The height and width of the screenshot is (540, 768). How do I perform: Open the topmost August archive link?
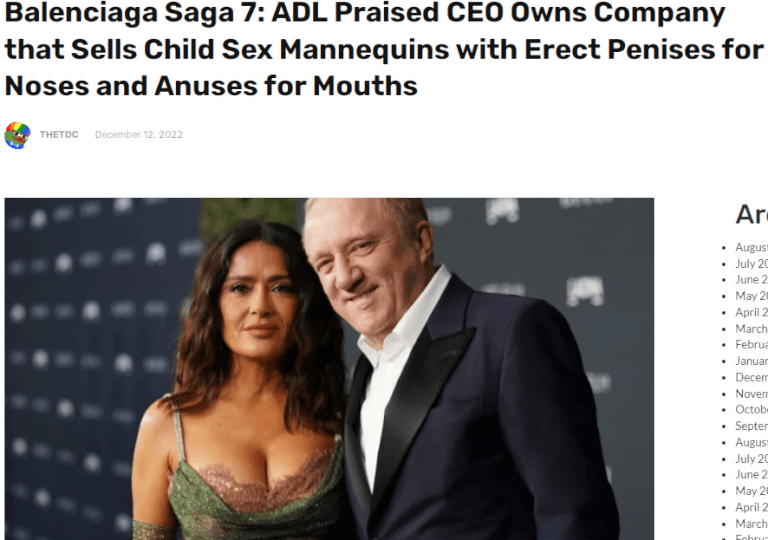point(751,247)
